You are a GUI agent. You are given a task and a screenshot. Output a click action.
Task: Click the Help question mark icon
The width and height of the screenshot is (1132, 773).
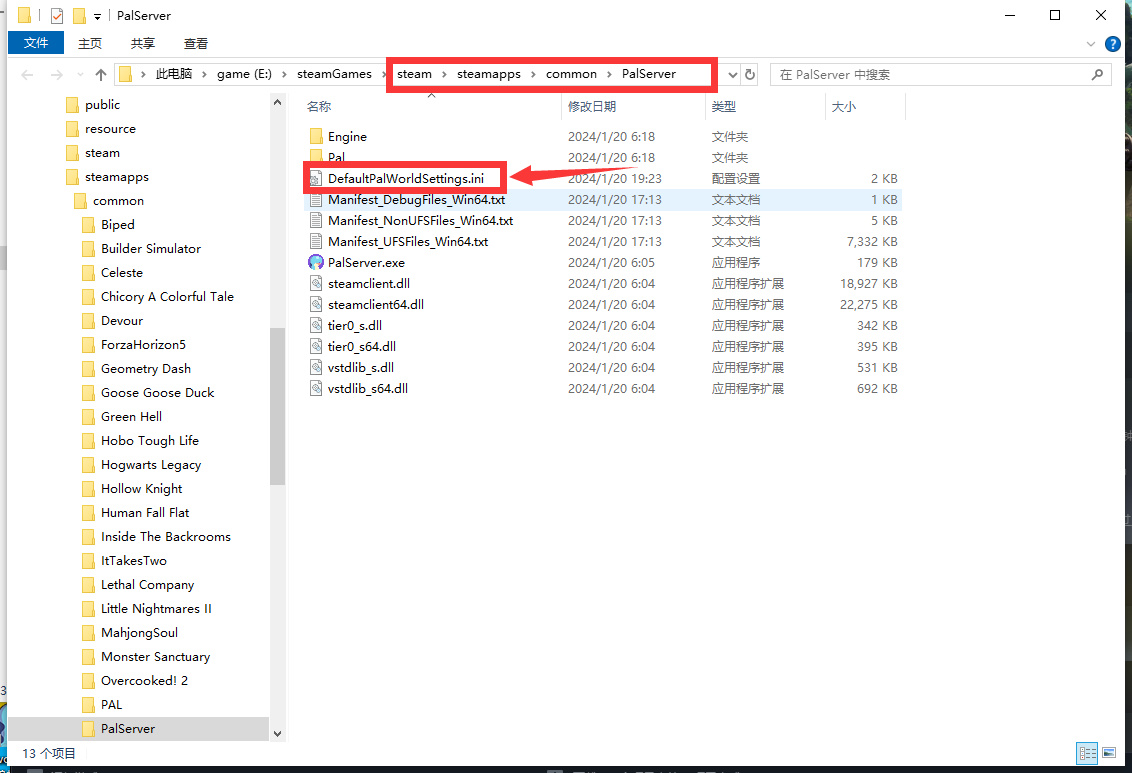click(1112, 44)
